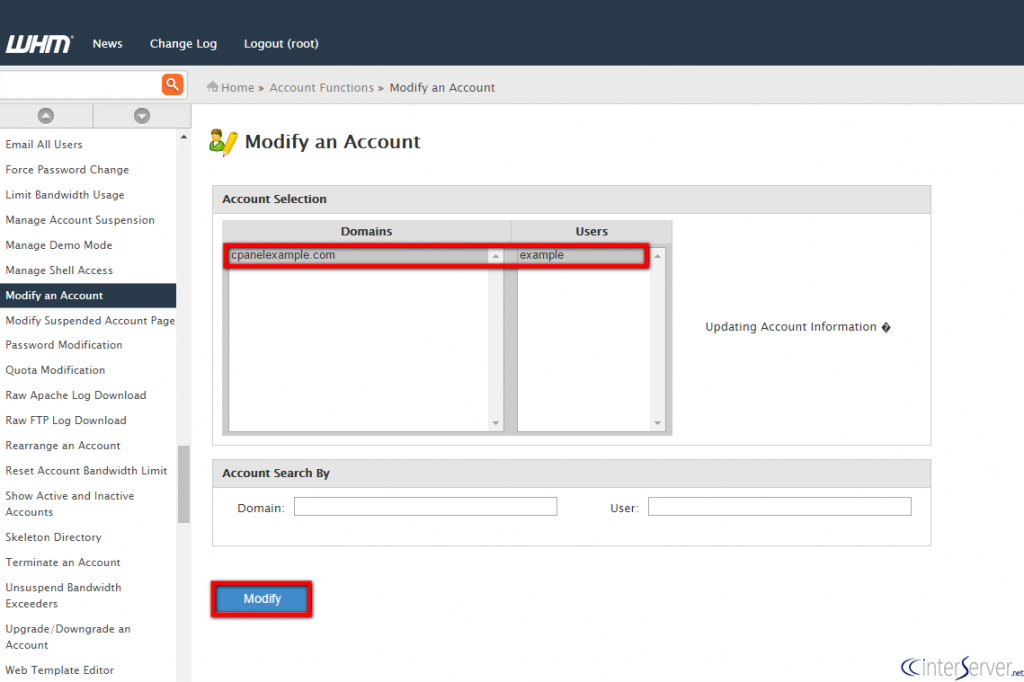The width and height of the screenshot is (1024, 682).
Task: Click the sidebar expand down-arrow button
Action: pyautogui.click(x=141, y=116)
